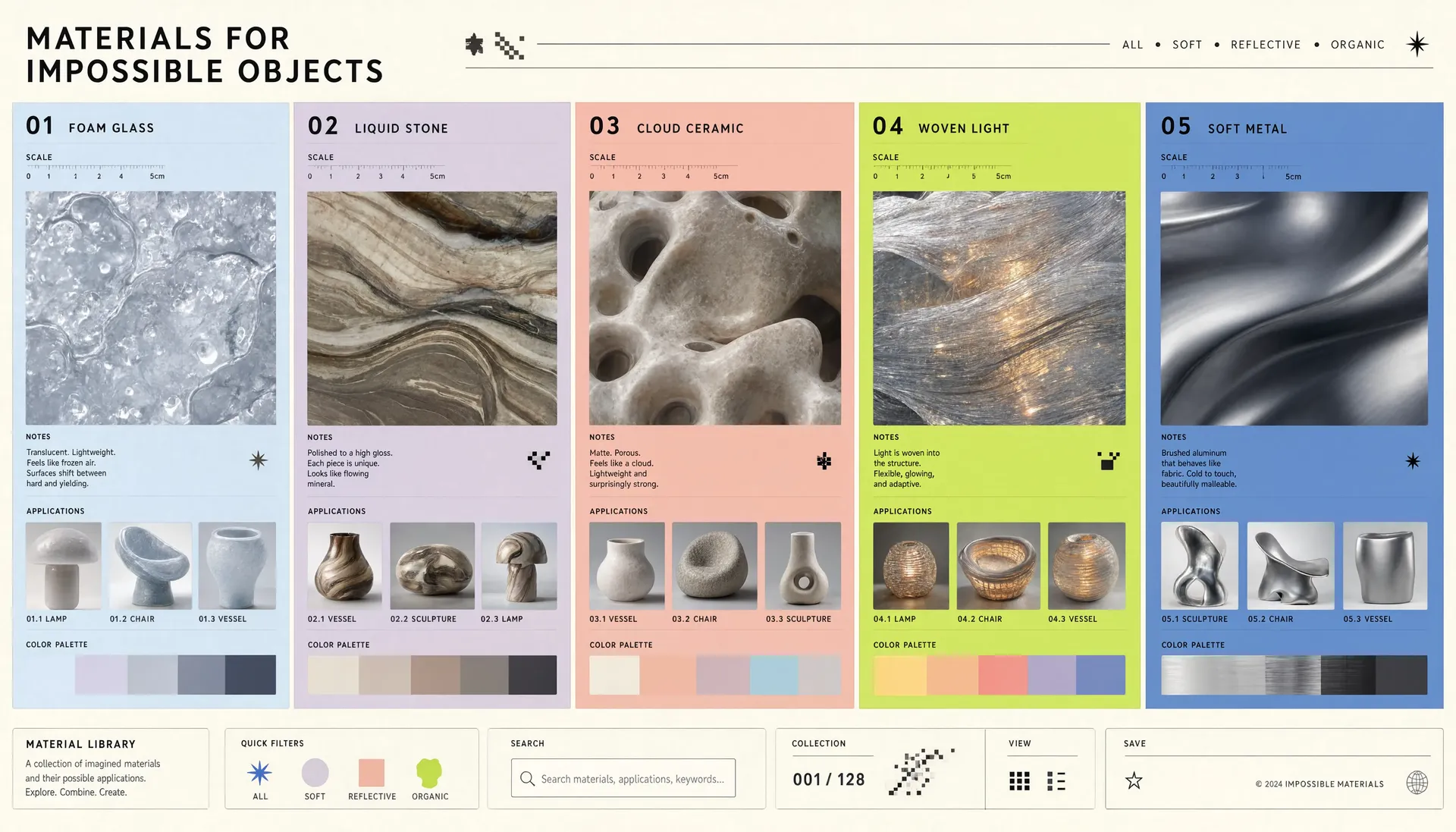
Task: Click the blue star ALL quick filter
Action: pos(259,773)
